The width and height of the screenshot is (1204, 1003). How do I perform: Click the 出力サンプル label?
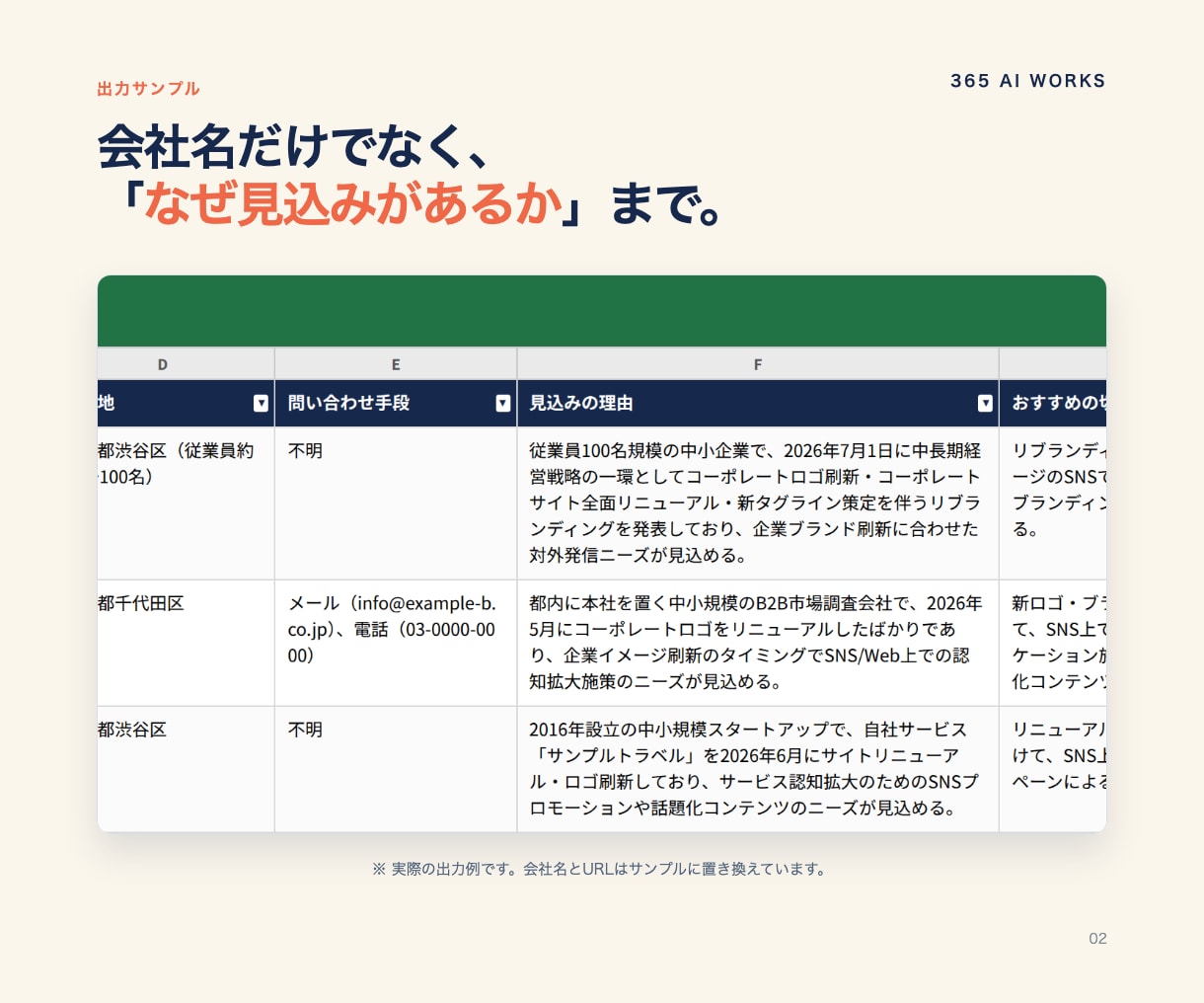(148, 89)
